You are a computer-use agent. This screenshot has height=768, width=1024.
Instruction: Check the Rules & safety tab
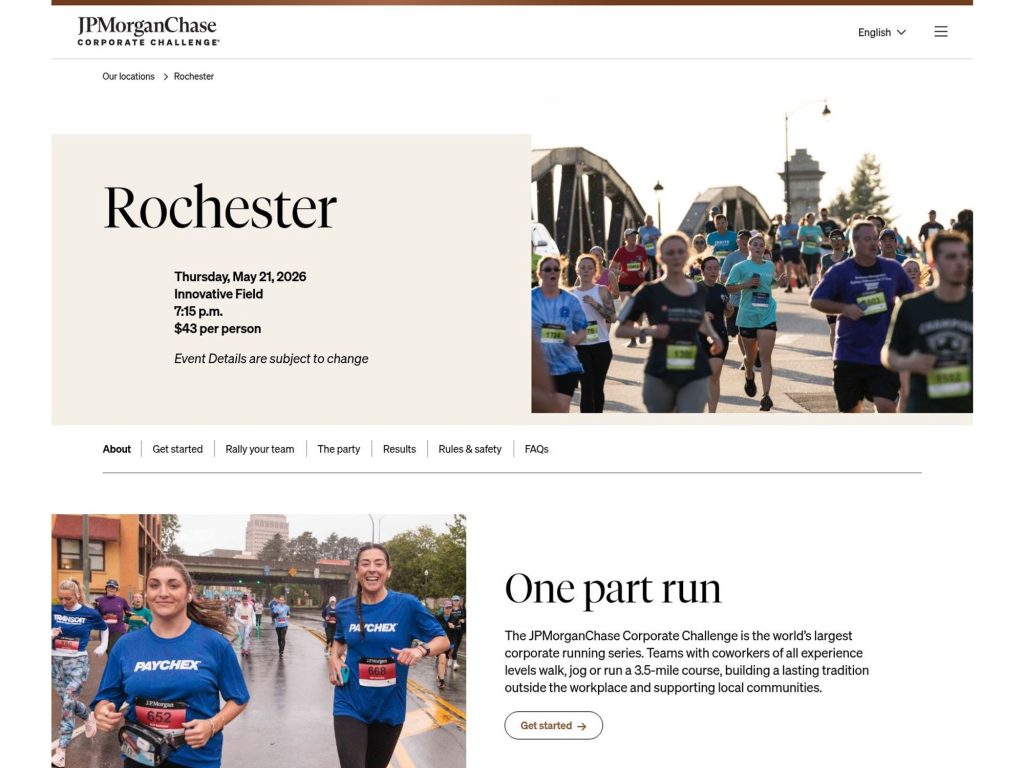tap(470, 449)
